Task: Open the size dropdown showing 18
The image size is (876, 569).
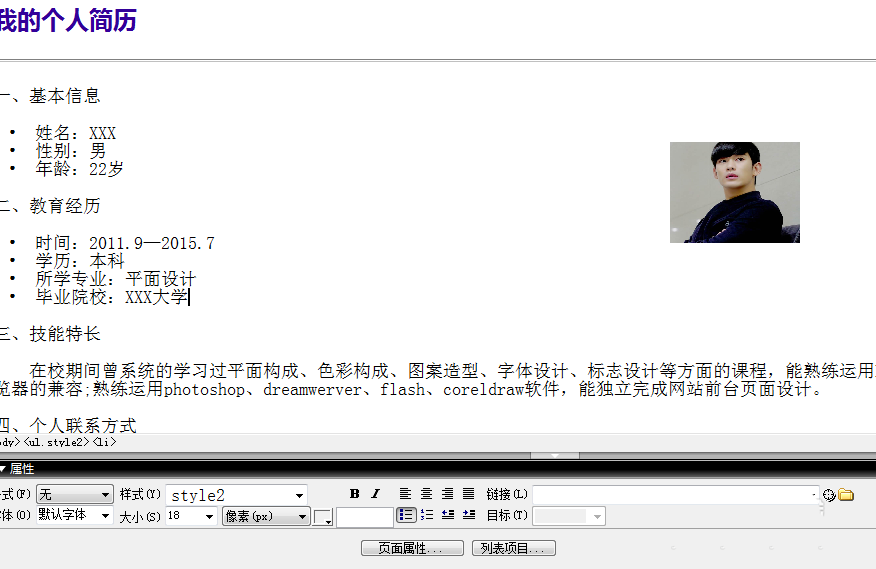Action: tap(192, 516)
